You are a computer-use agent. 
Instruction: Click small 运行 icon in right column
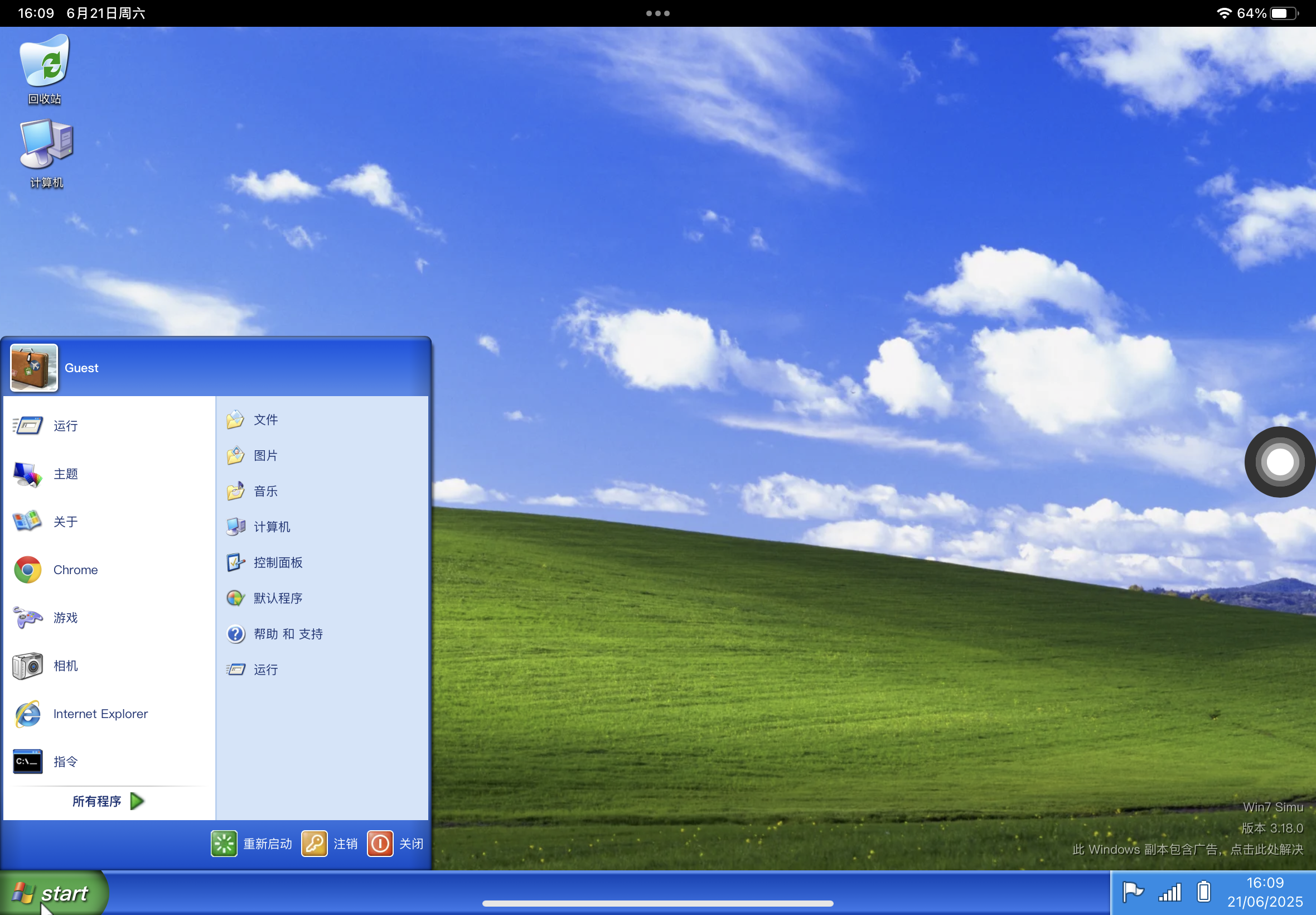(235, 670)
